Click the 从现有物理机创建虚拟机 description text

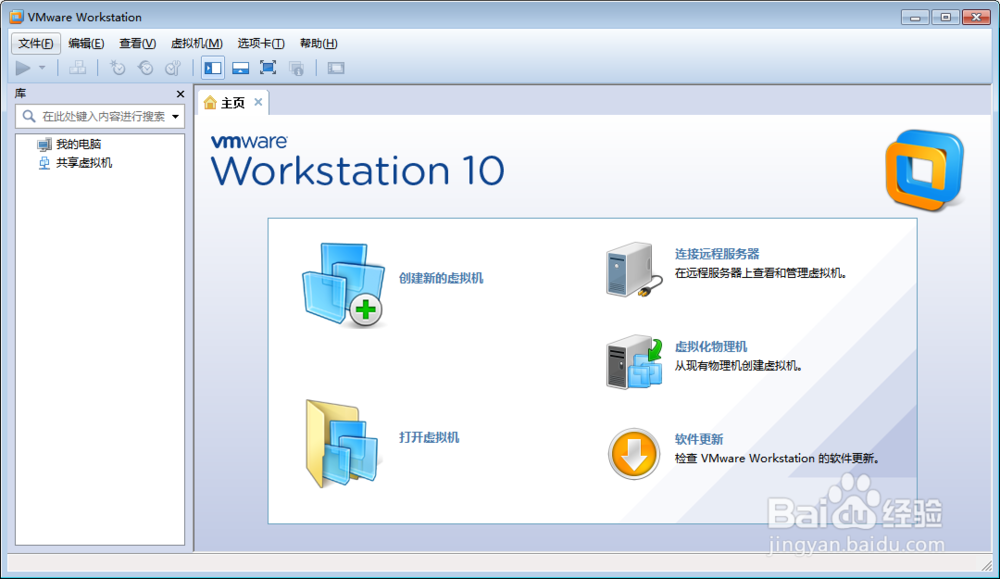[x=739, y=366]
